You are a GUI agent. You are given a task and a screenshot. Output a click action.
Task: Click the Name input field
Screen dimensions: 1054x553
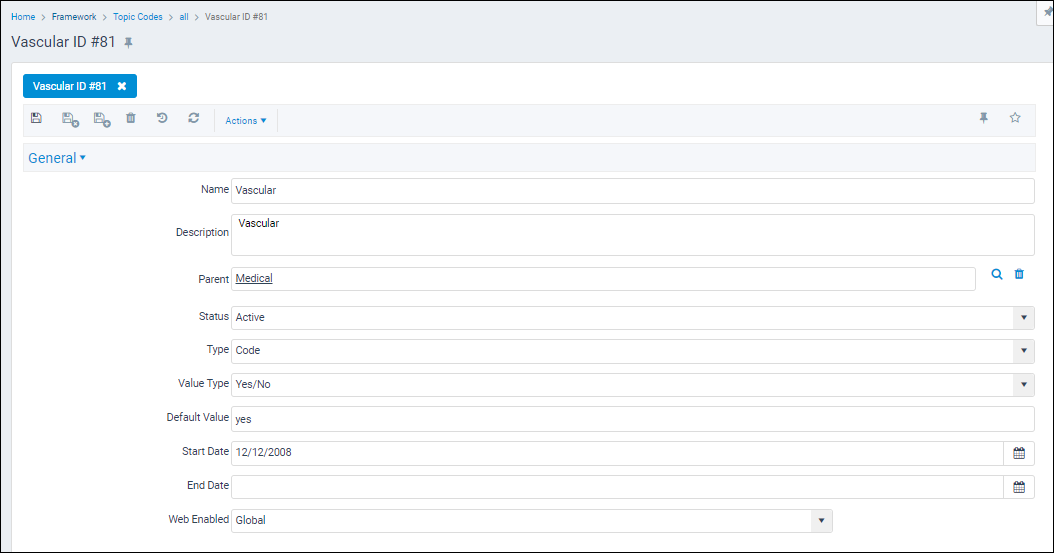coord(633,191)
